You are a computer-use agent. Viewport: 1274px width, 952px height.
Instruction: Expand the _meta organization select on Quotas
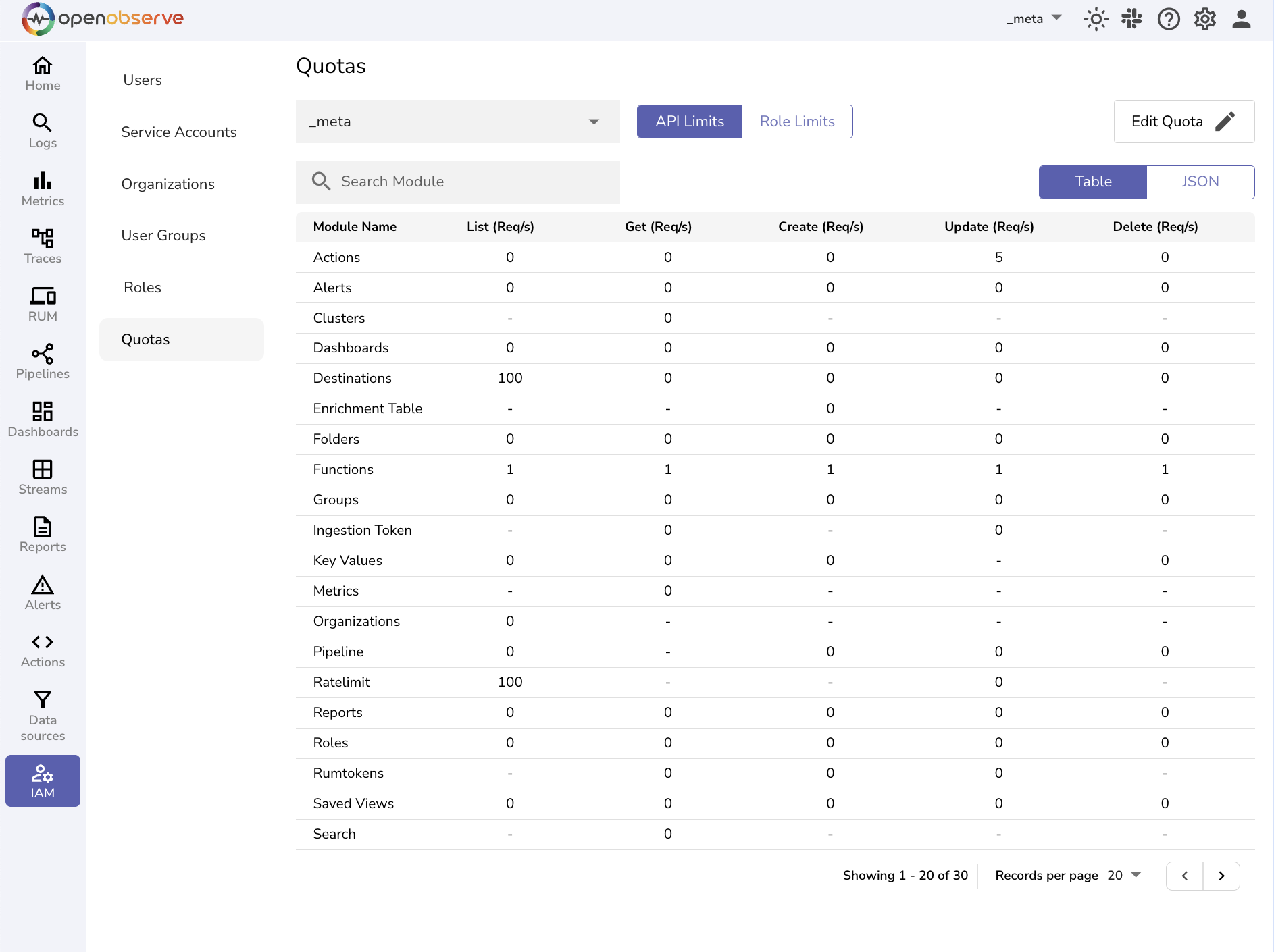pyautogui.click(x=458, y=122)
